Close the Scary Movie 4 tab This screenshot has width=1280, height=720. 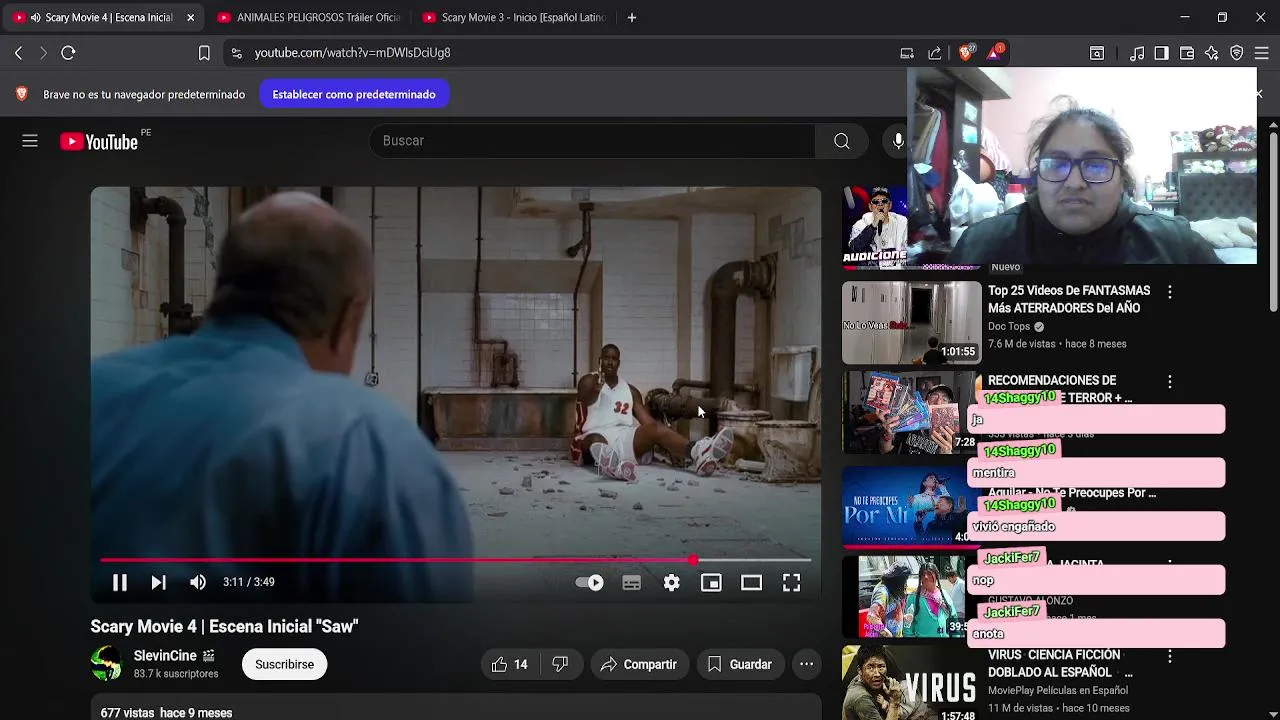pos(191,17)
